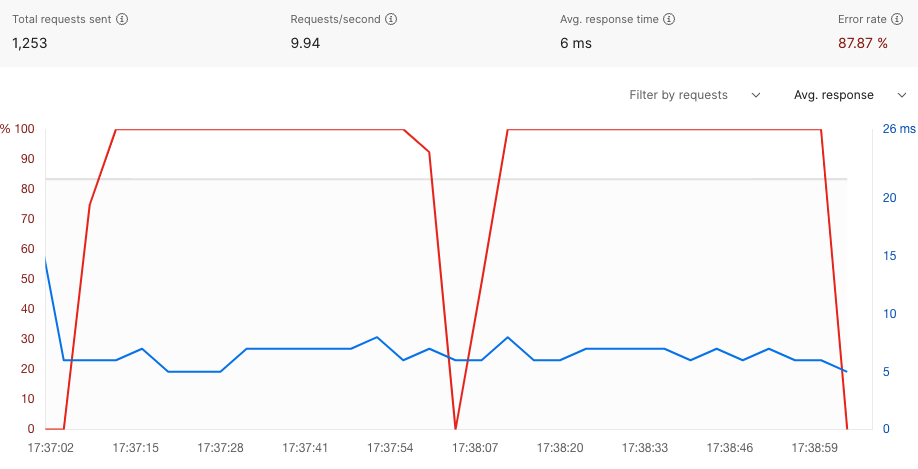Expand the Avg. response metric selector

850,95
